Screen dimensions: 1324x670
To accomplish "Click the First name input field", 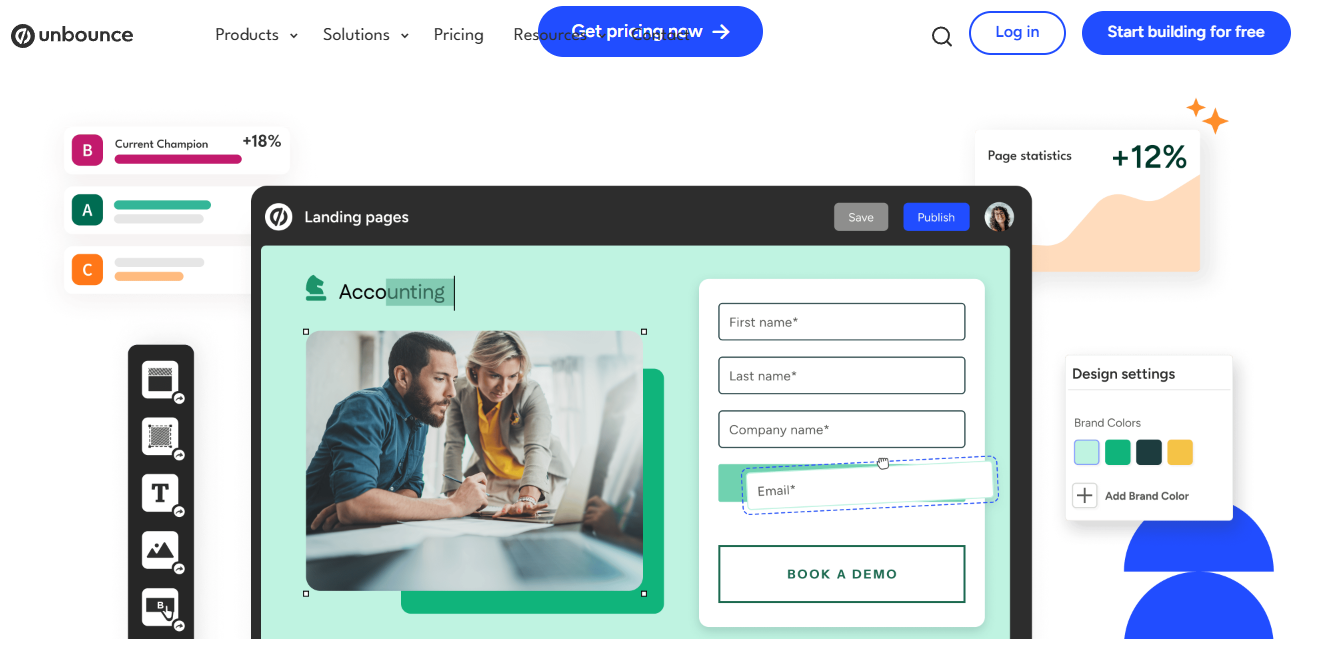I will [842, 322].
